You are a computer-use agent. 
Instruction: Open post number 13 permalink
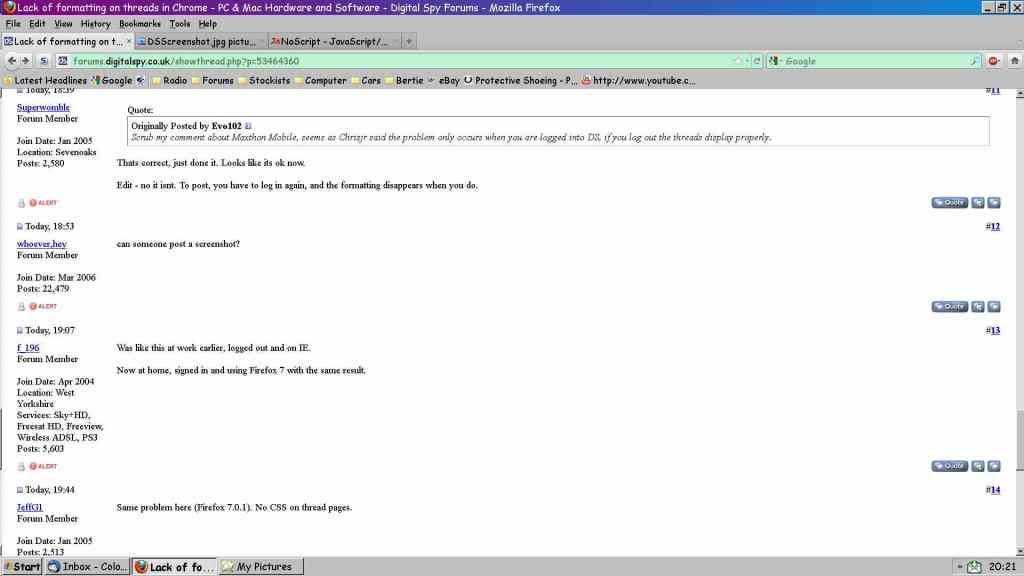992,330
